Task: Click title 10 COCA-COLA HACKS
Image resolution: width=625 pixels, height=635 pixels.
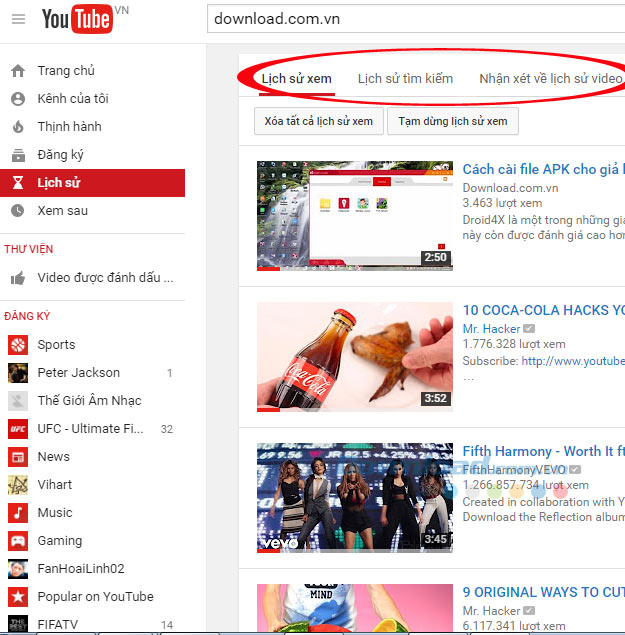Action: click(543, 310)
